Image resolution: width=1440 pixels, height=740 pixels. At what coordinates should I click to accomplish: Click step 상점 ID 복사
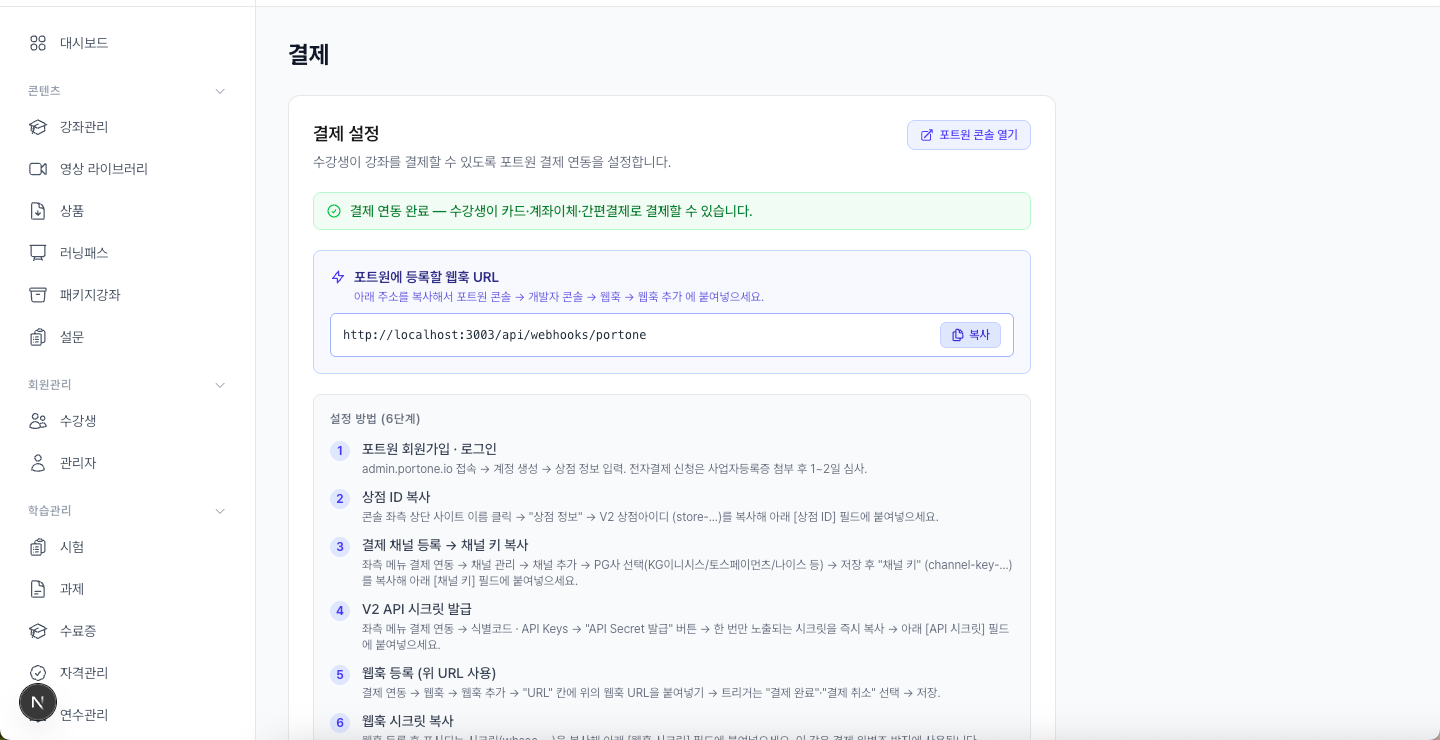(x=396, y=497)
